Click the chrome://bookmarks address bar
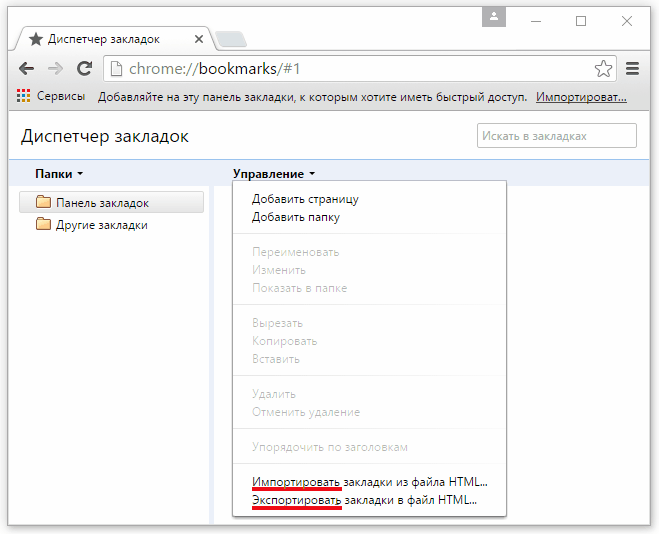 [350, 69]
